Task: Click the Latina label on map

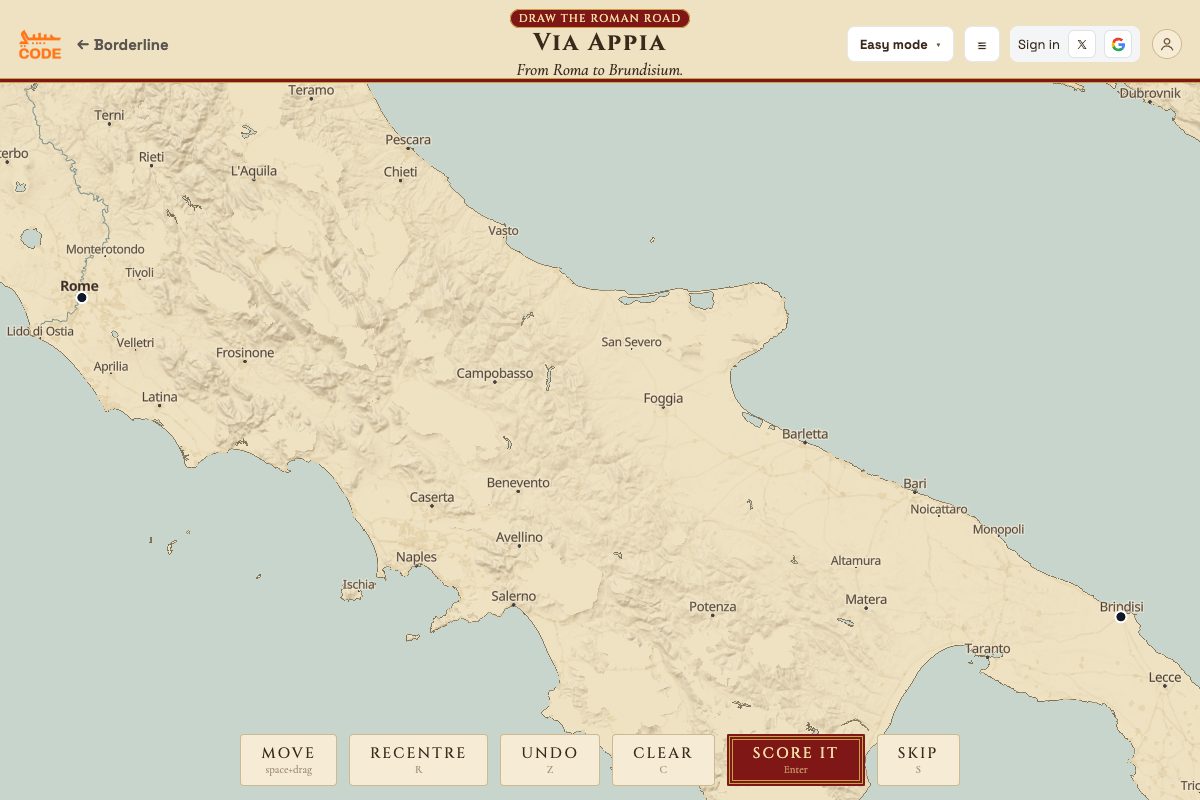Action: [159, 397]
